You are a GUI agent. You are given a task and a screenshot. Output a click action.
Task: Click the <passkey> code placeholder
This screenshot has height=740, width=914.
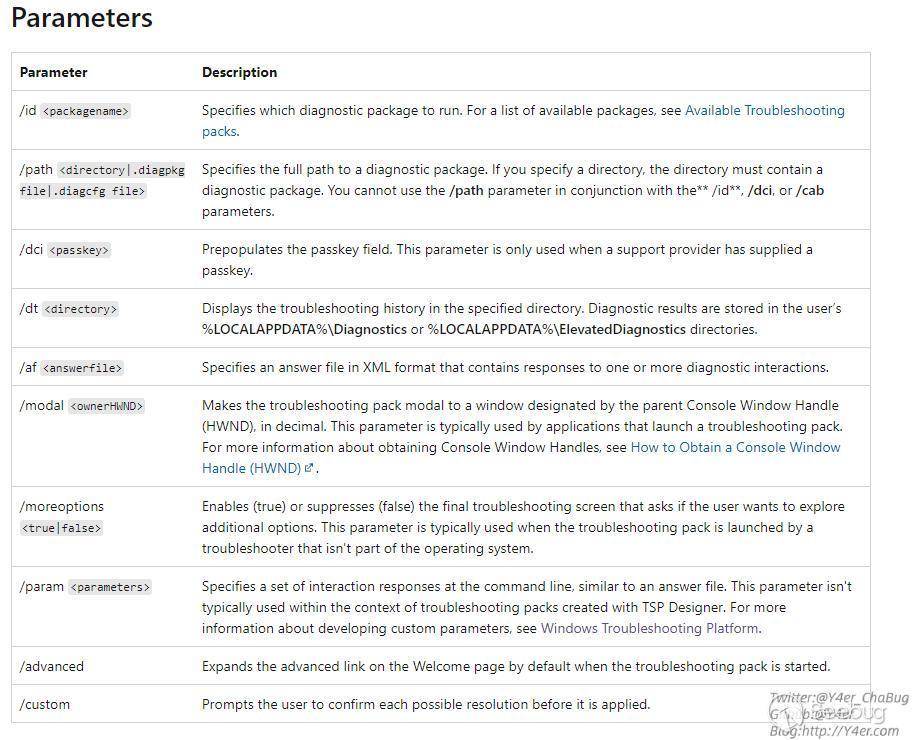pyautogui.click(x=79, y=250)
